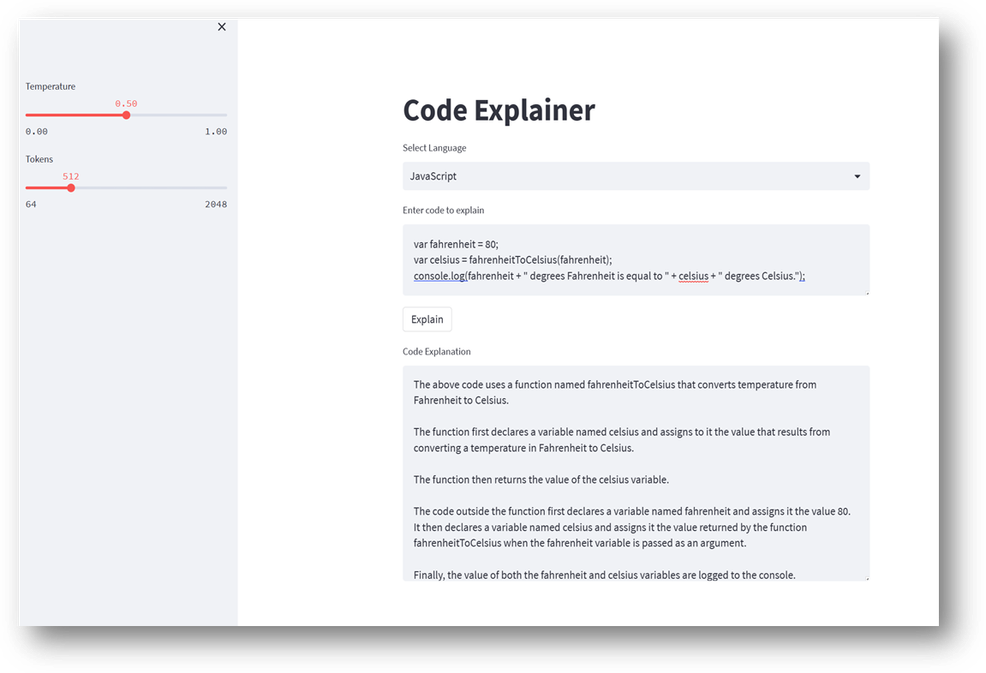Click inside the code input text area
This screenshot has height=673, width=986.
click(x=636, y=260)
